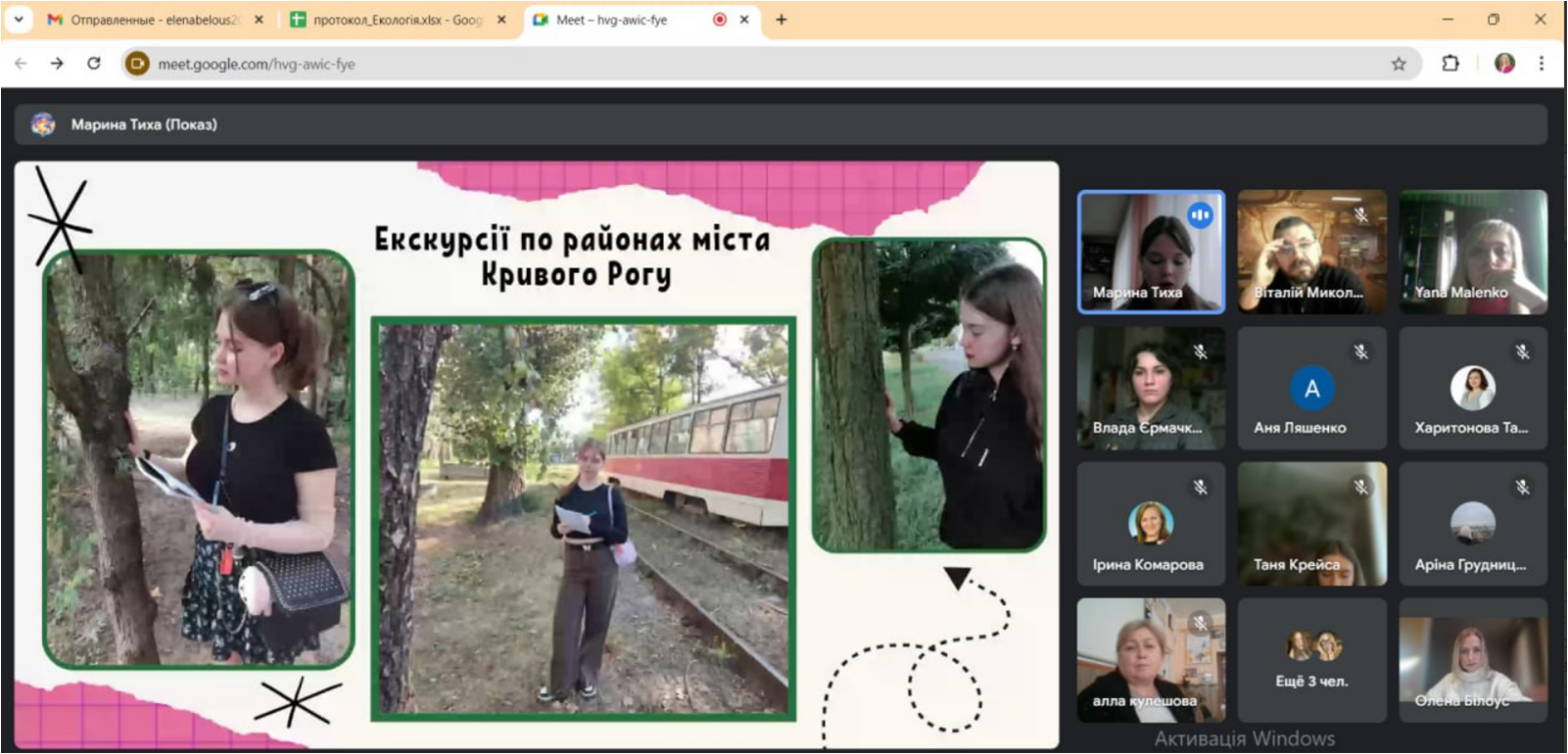Click the Аріна Грудниц... profile avatar
Viewport: 1568px width, 754px height.
[1473, 523]
